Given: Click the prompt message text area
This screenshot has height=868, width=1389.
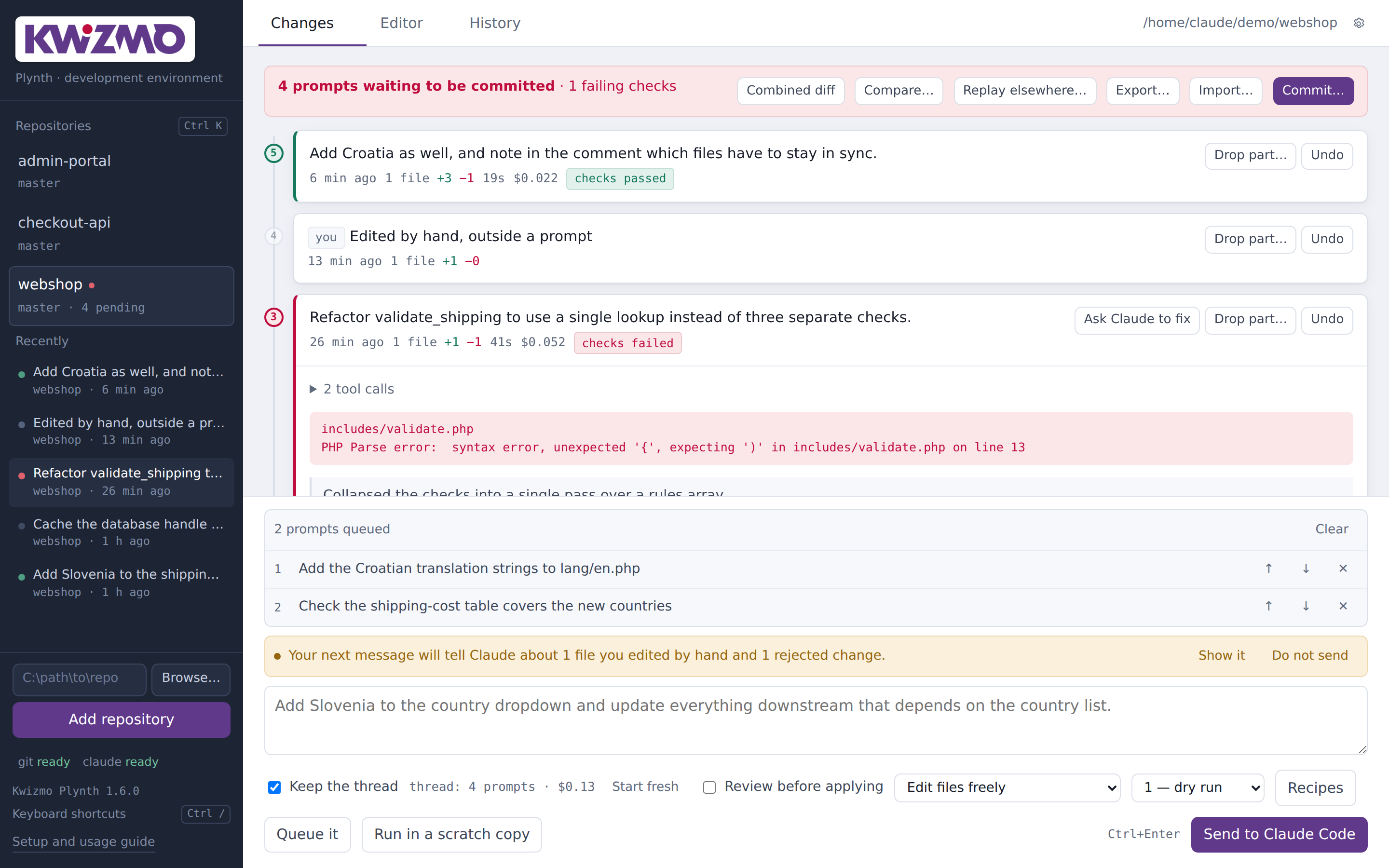Looking at the screenshot, I should point(816,720).
